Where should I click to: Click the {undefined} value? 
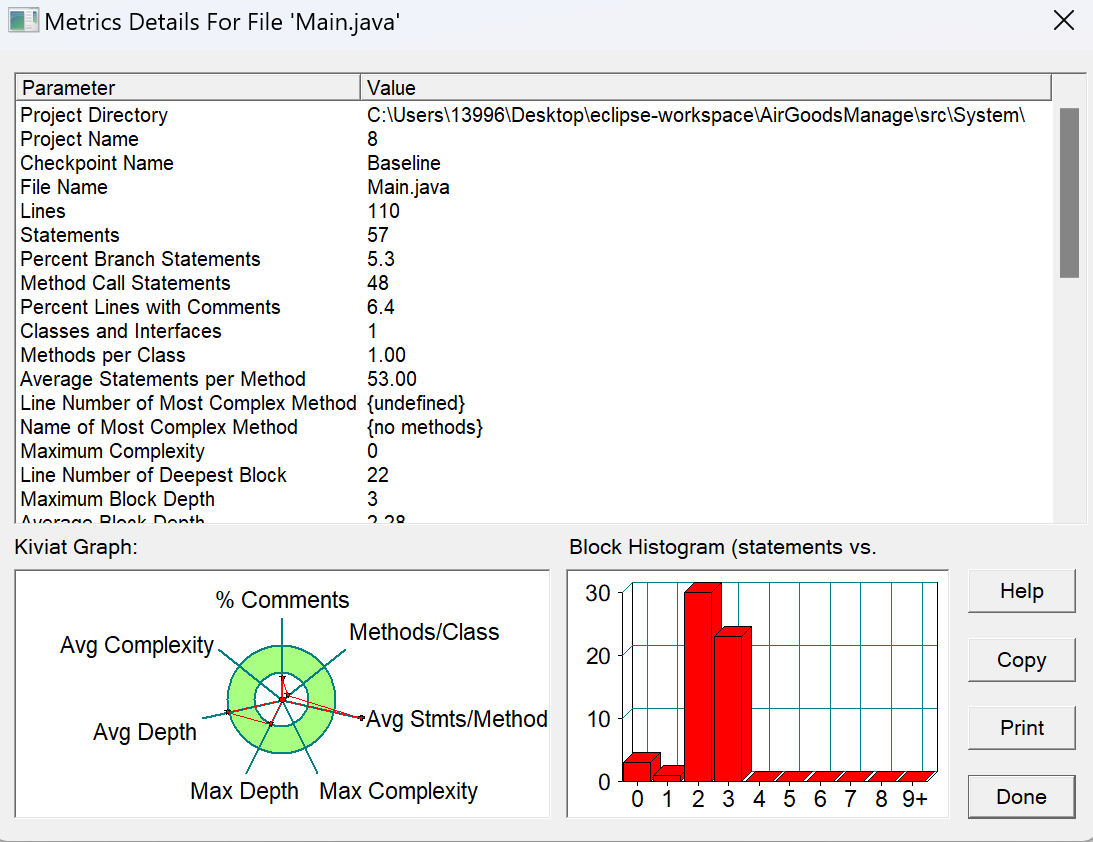coord(415,404)
